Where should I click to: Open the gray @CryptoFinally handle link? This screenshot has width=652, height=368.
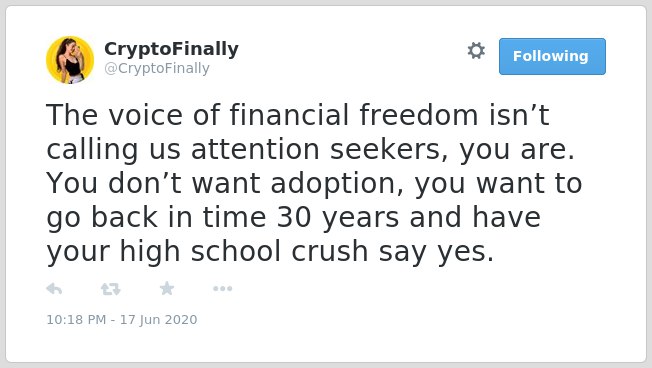pyautogui.click(x=157, y=68)
